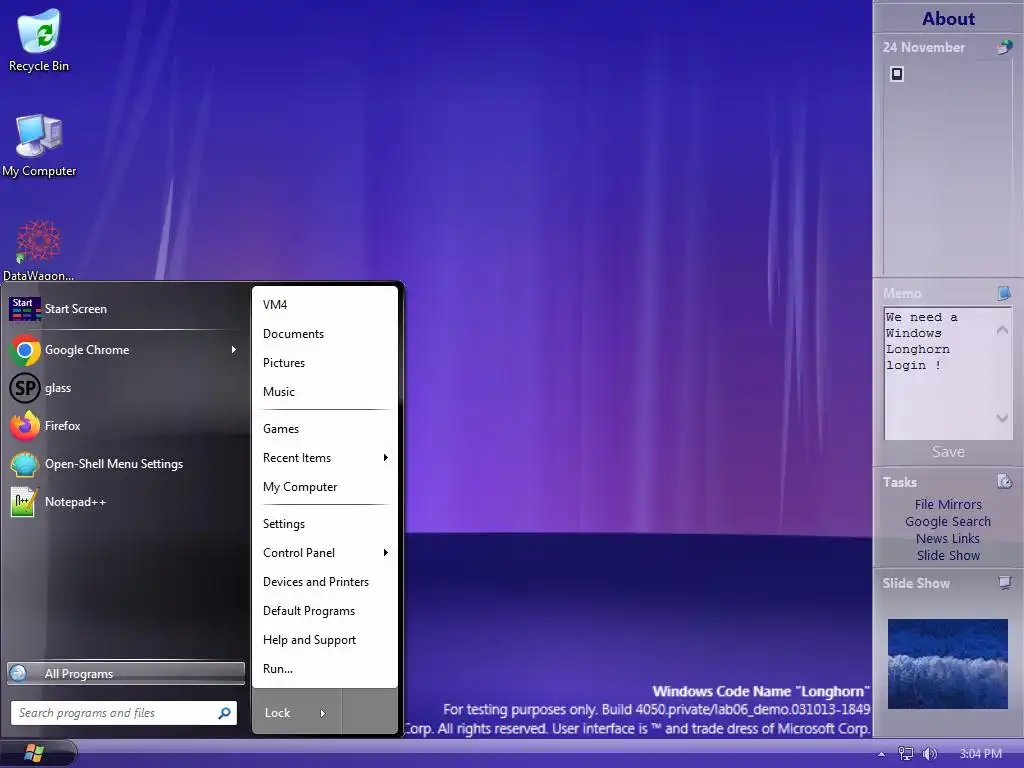Open Settings from start menu
Viewport: 1024px width, 768px height.
(x=325, y=524)
